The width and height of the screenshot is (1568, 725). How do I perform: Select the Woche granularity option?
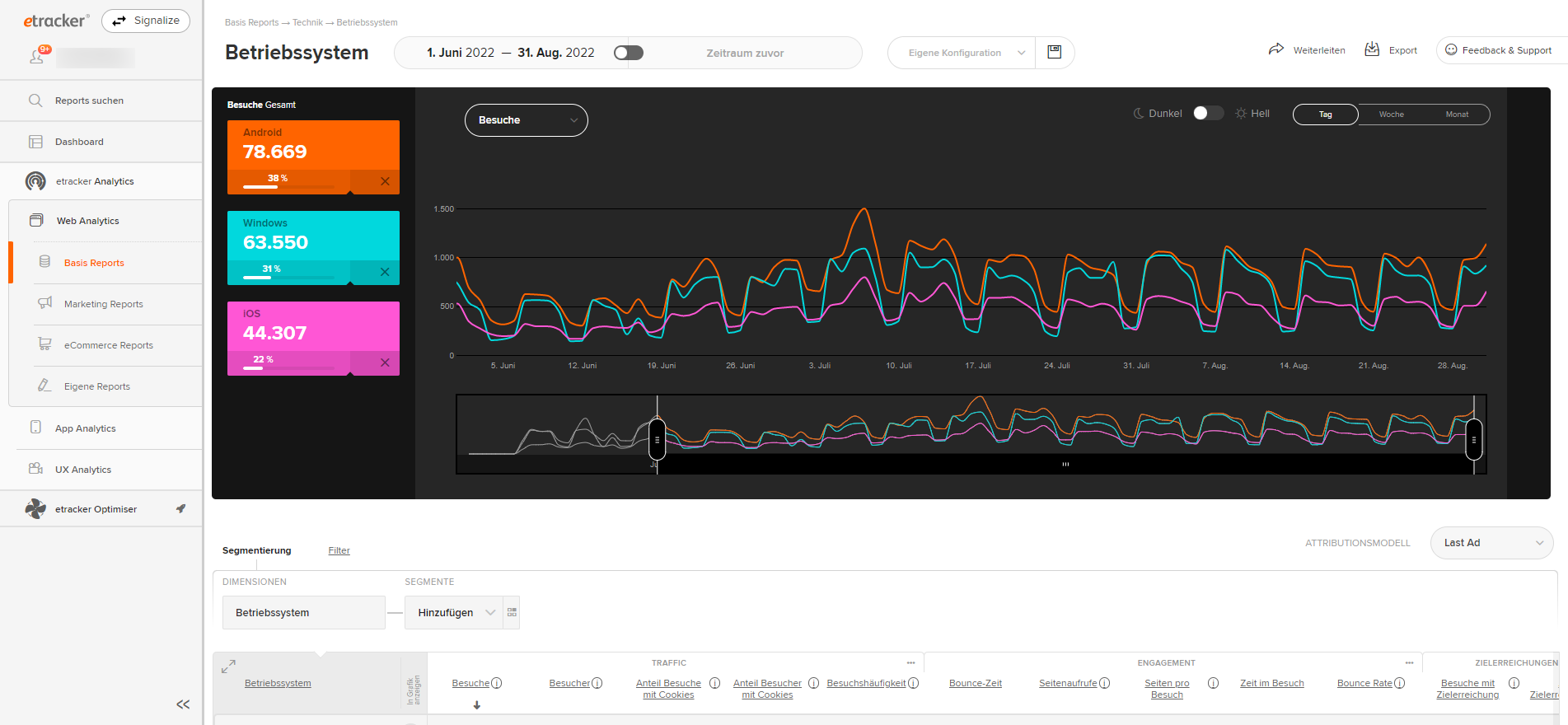[x=1392, y=115]
